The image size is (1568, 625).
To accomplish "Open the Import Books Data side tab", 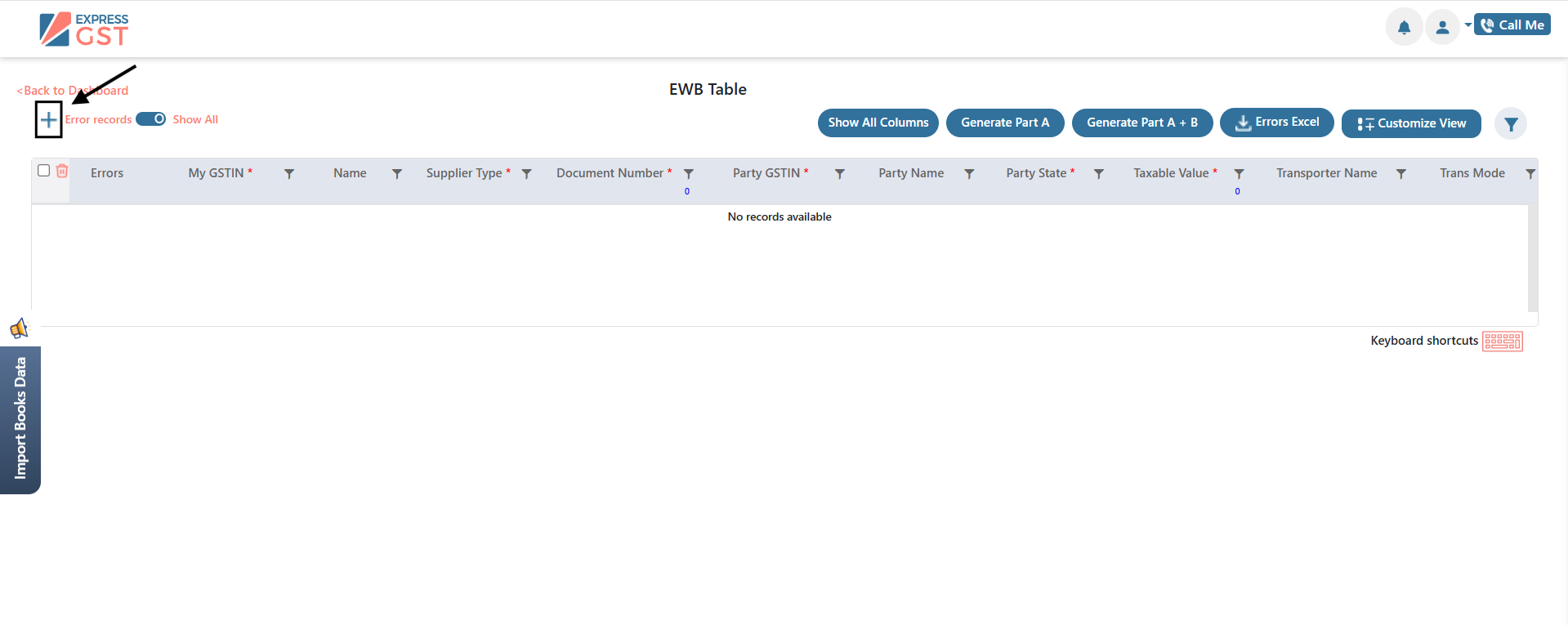I will (20, 419).
